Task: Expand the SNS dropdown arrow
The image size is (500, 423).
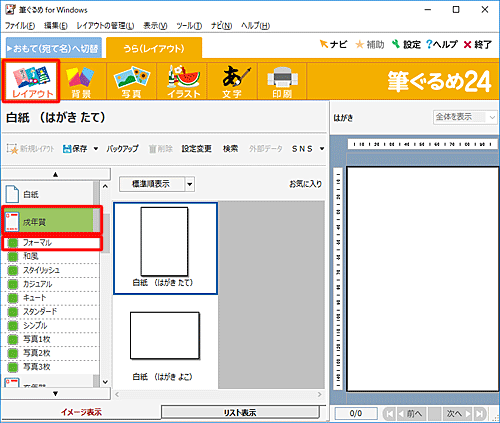Action: 322,149
